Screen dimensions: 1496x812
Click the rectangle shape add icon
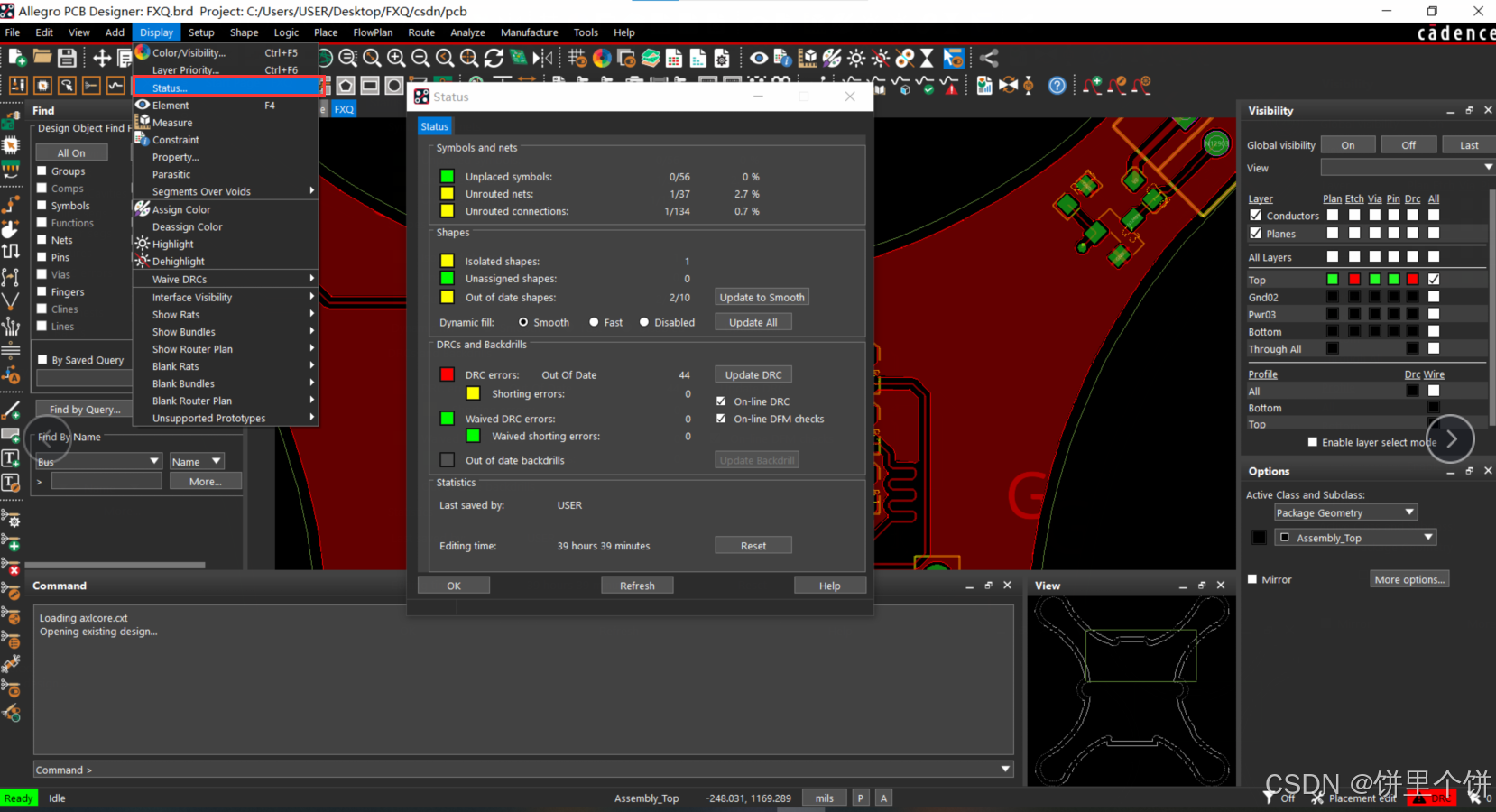(370, 86)
